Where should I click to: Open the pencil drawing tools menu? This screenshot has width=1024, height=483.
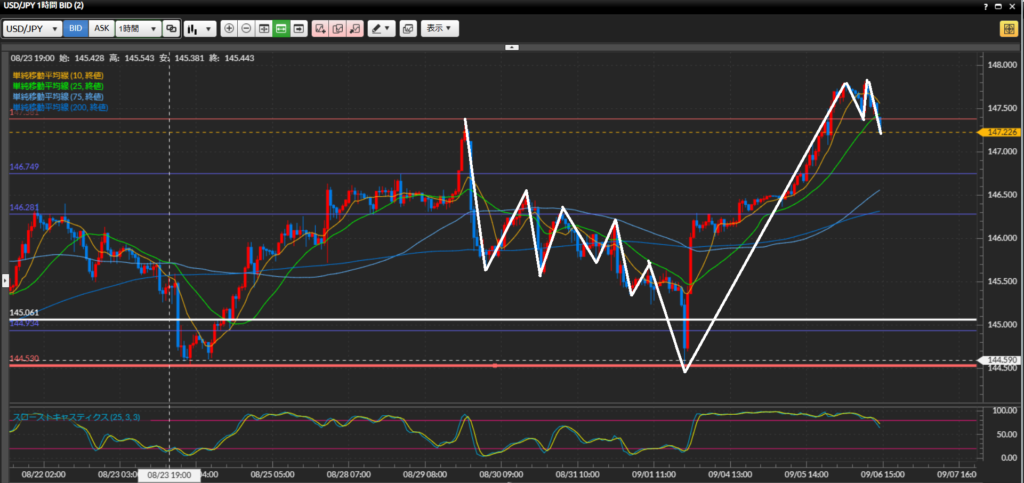381,29
